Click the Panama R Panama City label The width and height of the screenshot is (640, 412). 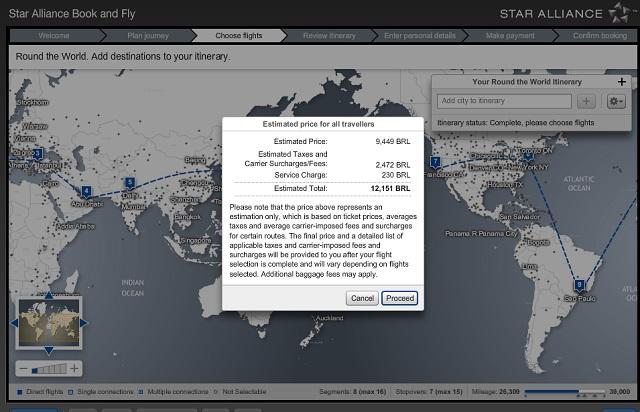[x=481, y=234]
